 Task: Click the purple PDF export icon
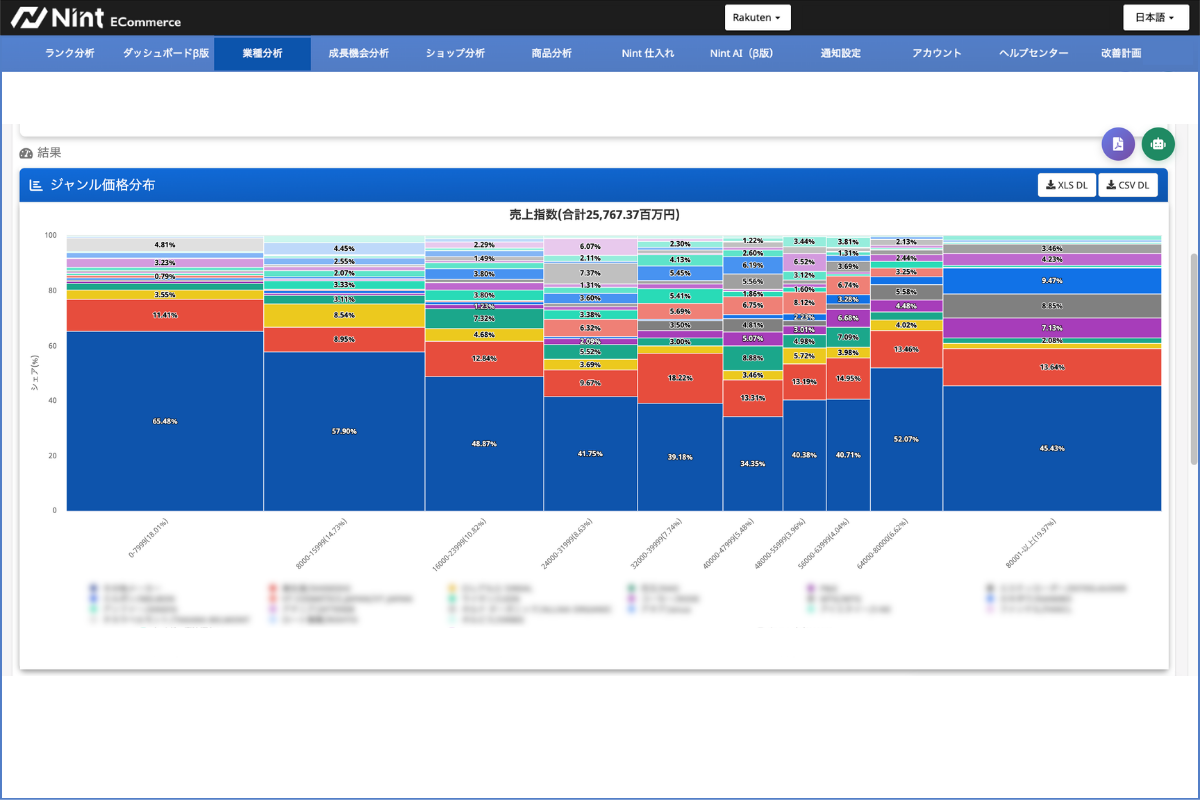point(1118,144)
